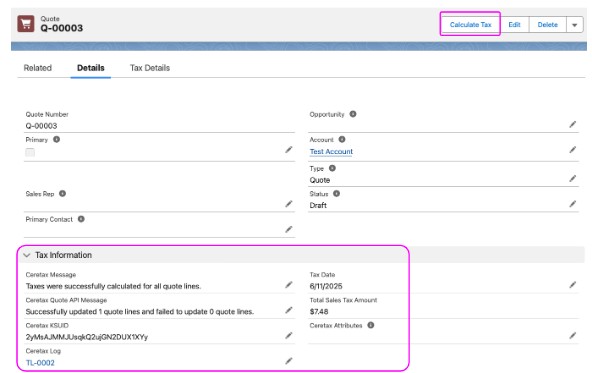Show info tooltip for Opportunity
Image resolution: width=592 pixels, height=373 pixels.
353,114
